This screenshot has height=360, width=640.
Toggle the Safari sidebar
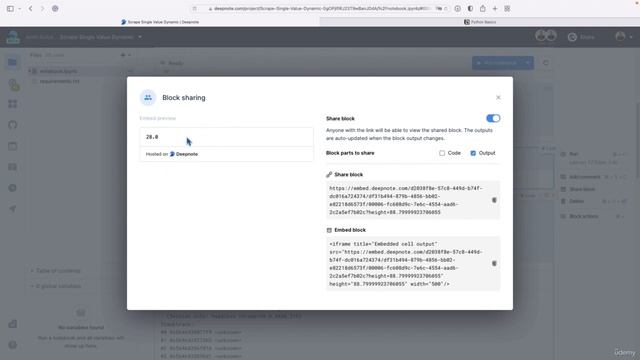pyautogui.click(x=10, y=9)
